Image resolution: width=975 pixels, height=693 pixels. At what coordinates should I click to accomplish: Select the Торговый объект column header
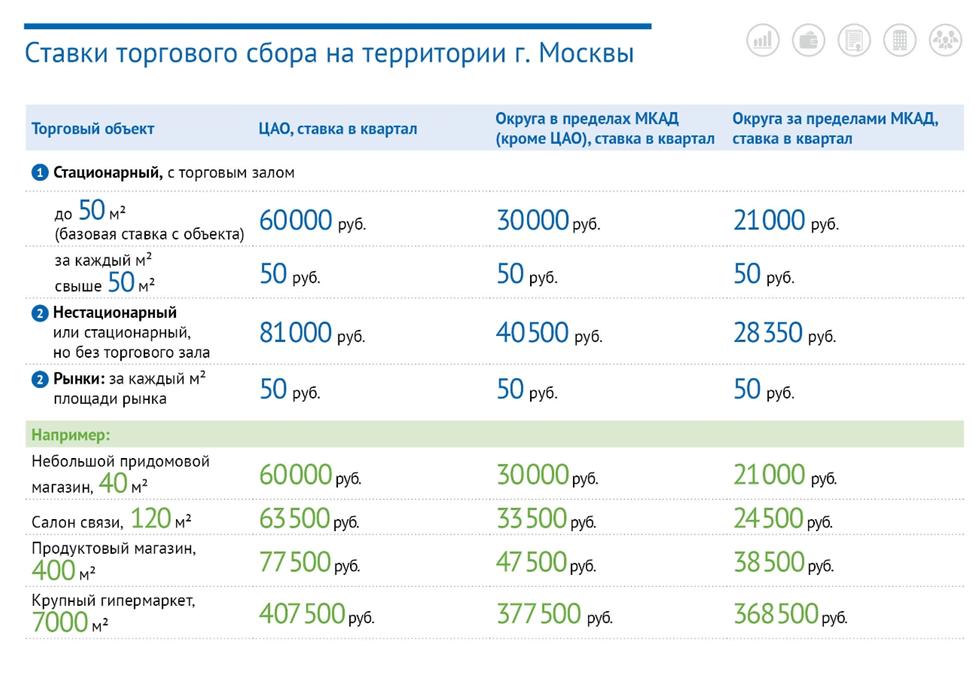tap(93, 129)
